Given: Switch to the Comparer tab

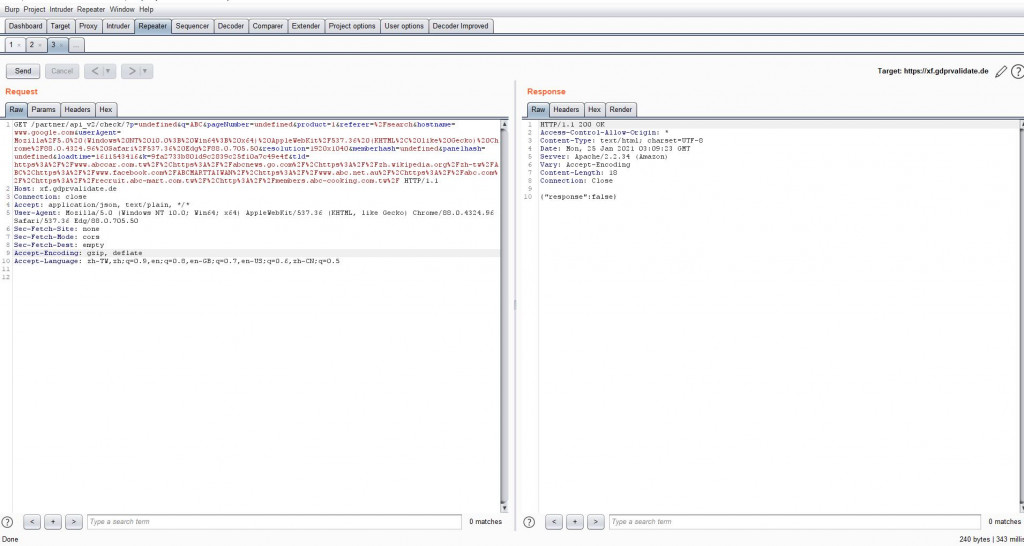Looking at the screenshot, I should coord(268,26).
